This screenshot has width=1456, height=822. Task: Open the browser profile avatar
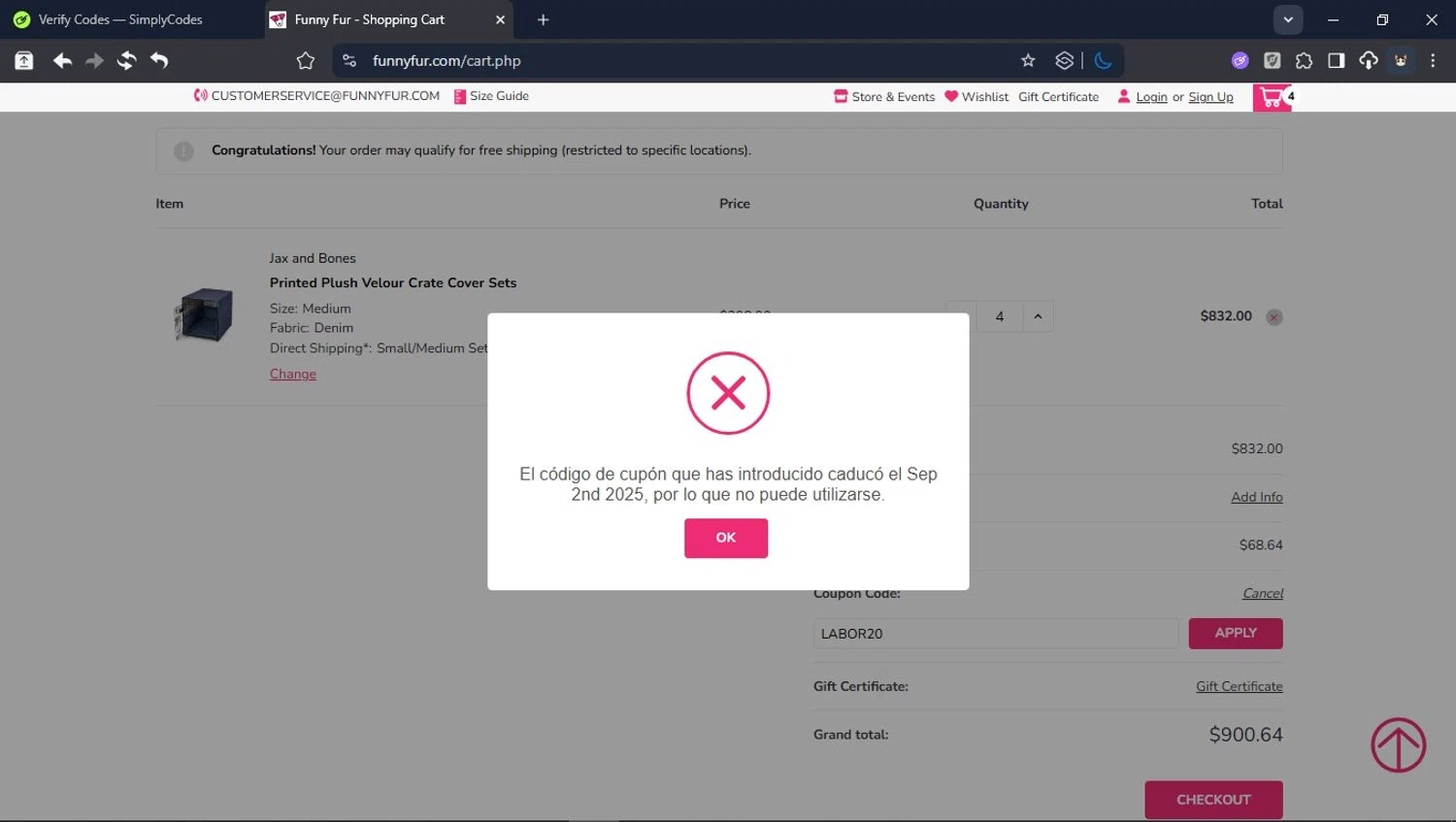tap(1401, 60)
